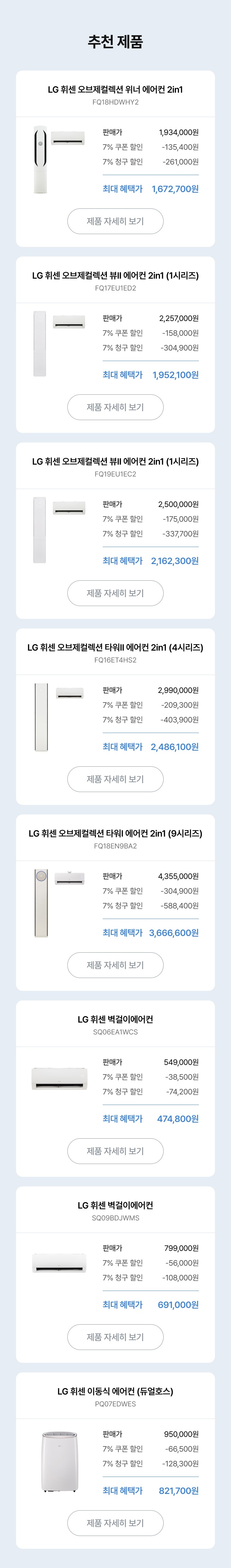Click the 1,672,700원 maximum benefit price
The height and width of the screenshot is (1568, 231).
tap(175, 189)
